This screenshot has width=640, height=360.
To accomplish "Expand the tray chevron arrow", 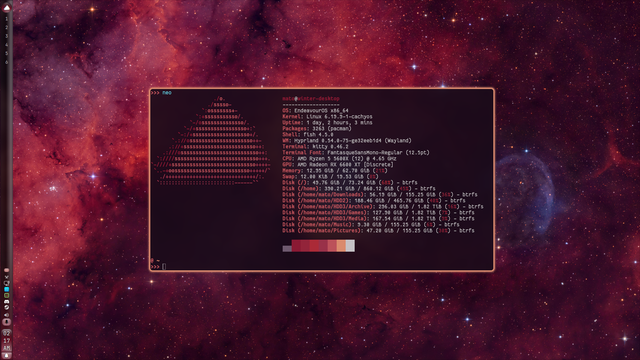I will pyautogui.click(x=7, y=277).
